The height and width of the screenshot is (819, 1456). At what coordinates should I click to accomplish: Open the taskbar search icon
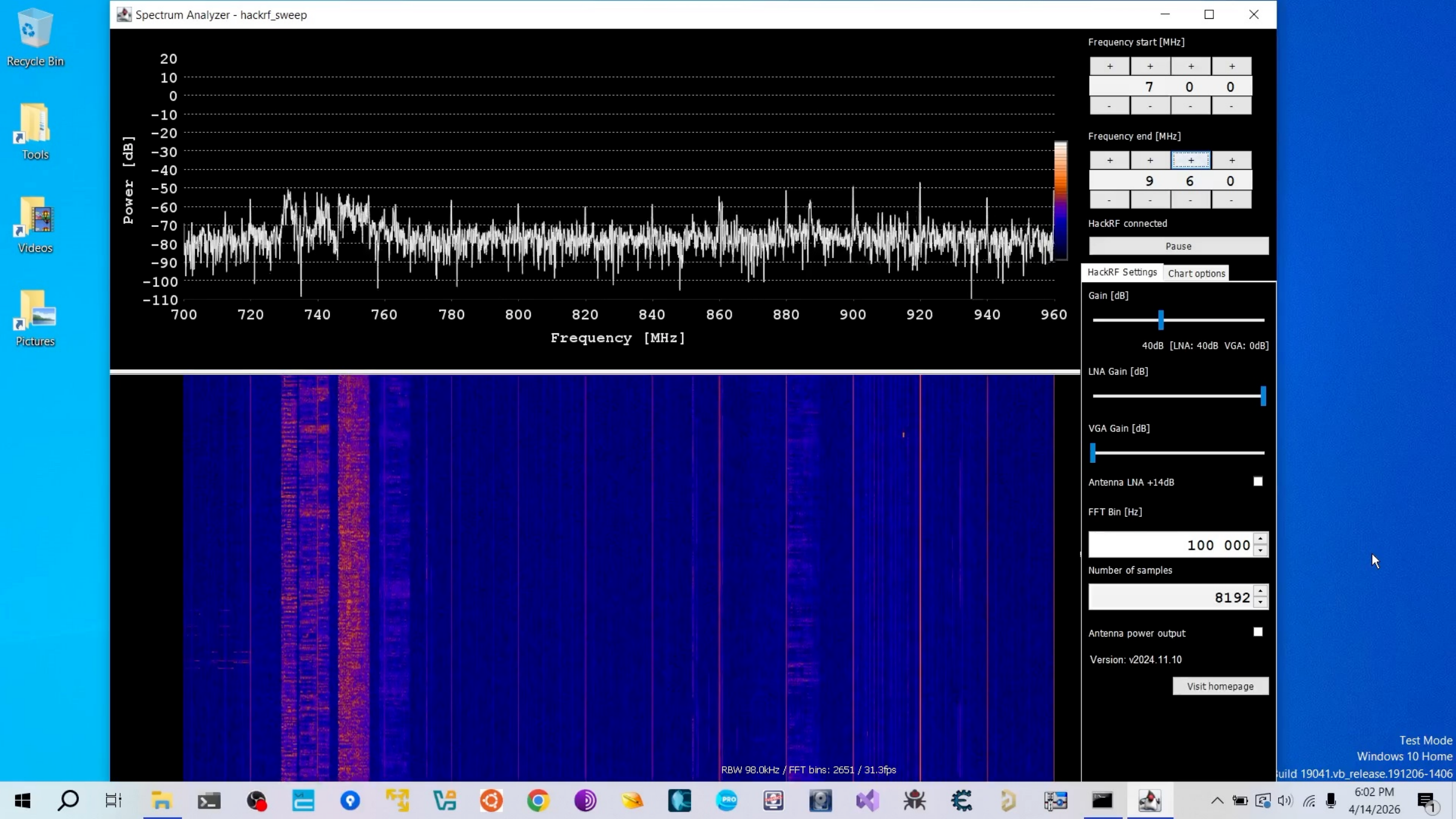tap(68, 801)
